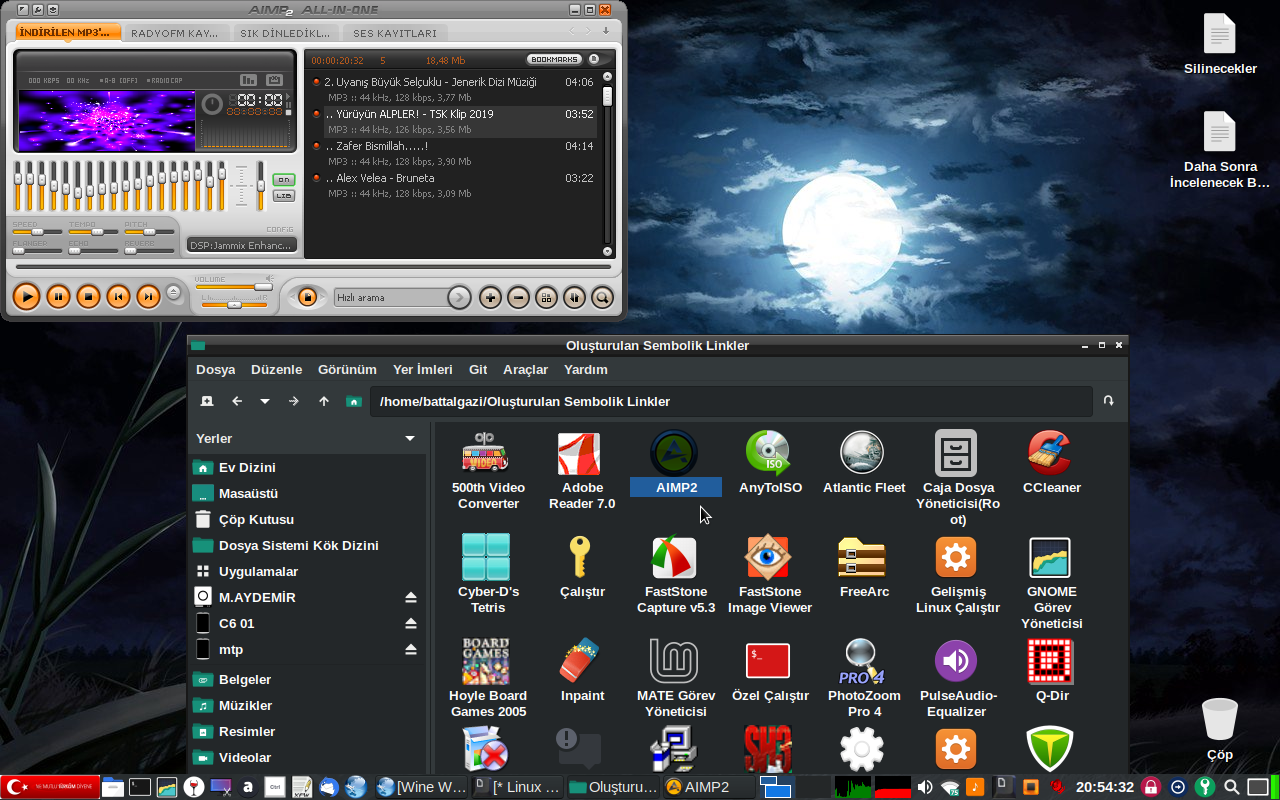This screenshot has height=800, width=1280.
Task: Select 500th Video Converter icon
Action: (488, 470)
